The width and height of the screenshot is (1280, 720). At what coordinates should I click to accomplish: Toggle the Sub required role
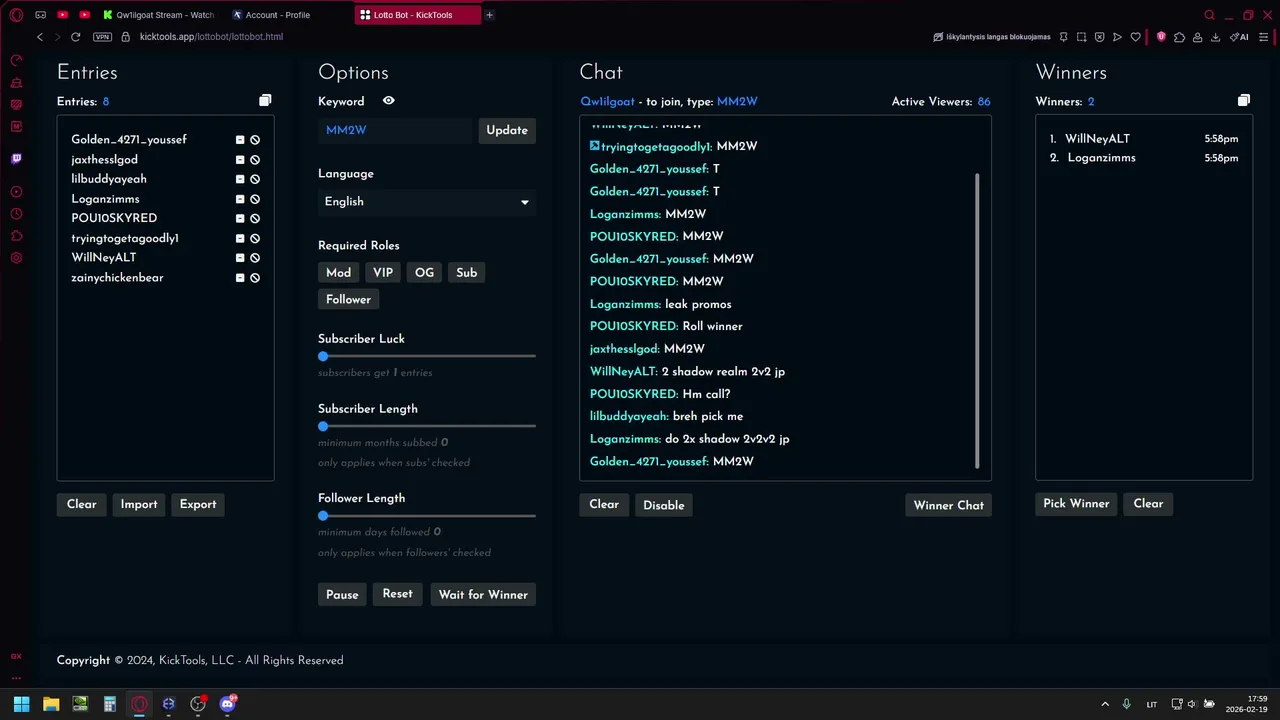pyautogui.click(x=467, y=273)
